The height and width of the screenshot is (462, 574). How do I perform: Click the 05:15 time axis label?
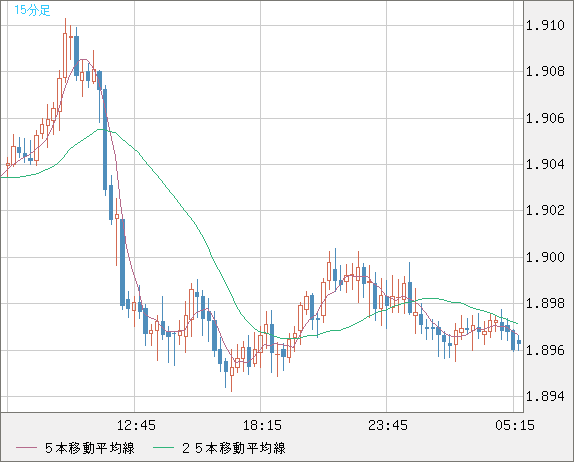click(x=515, y=425)
